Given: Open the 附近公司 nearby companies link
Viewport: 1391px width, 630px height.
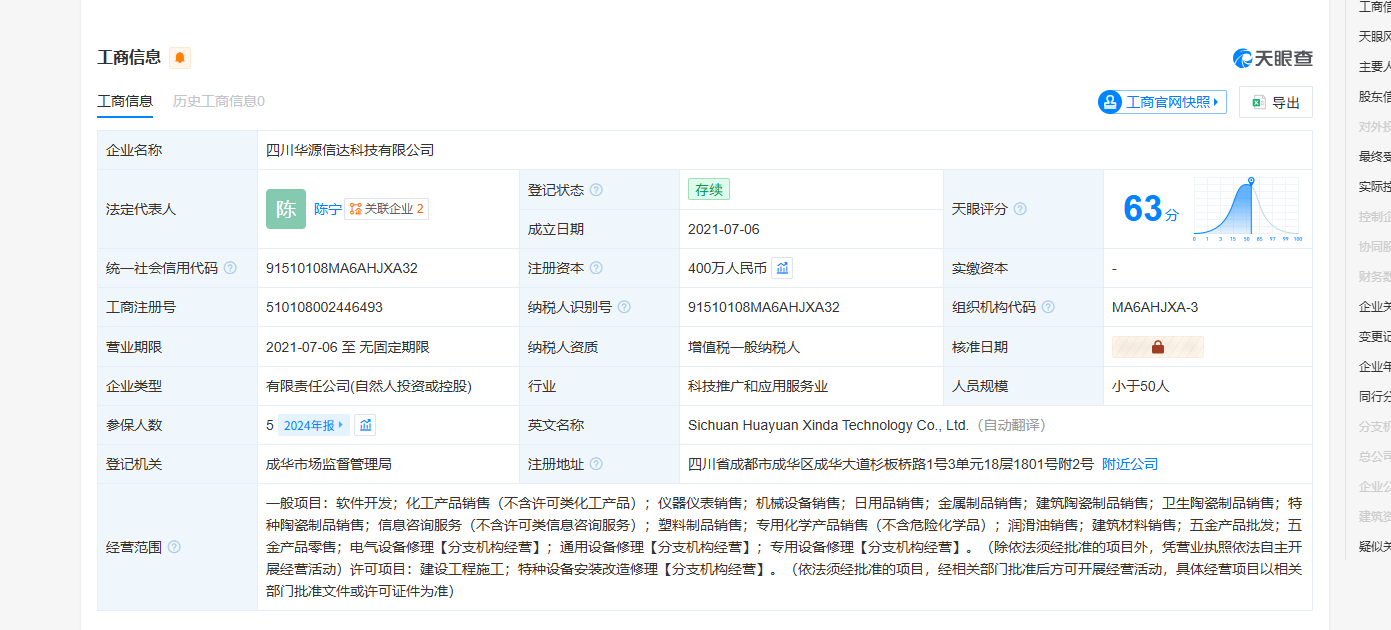Looking at the screenshot, I should click(1130, 464).
